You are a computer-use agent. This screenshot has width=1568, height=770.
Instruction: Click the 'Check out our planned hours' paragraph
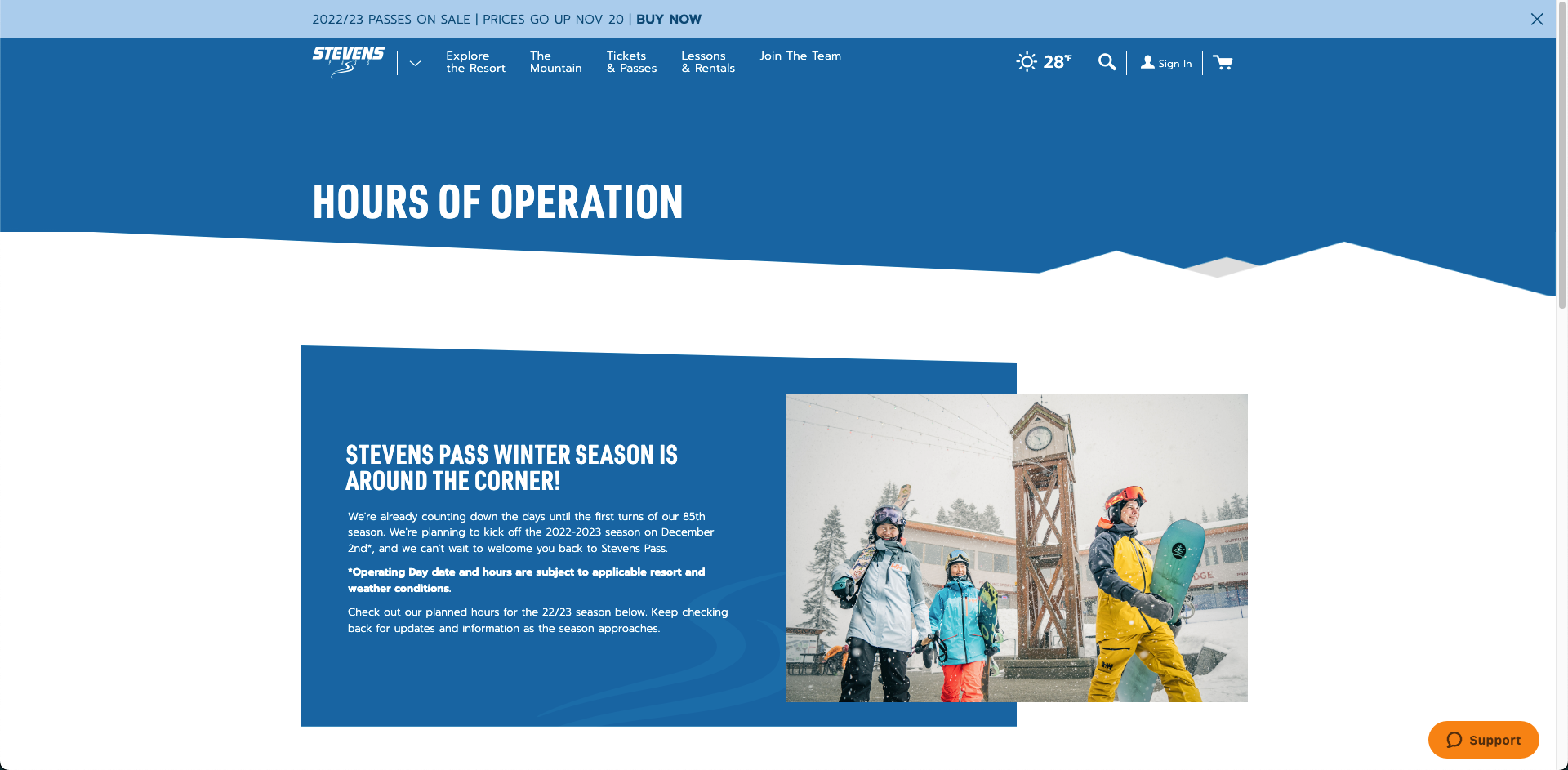click(x=537, y=620)
